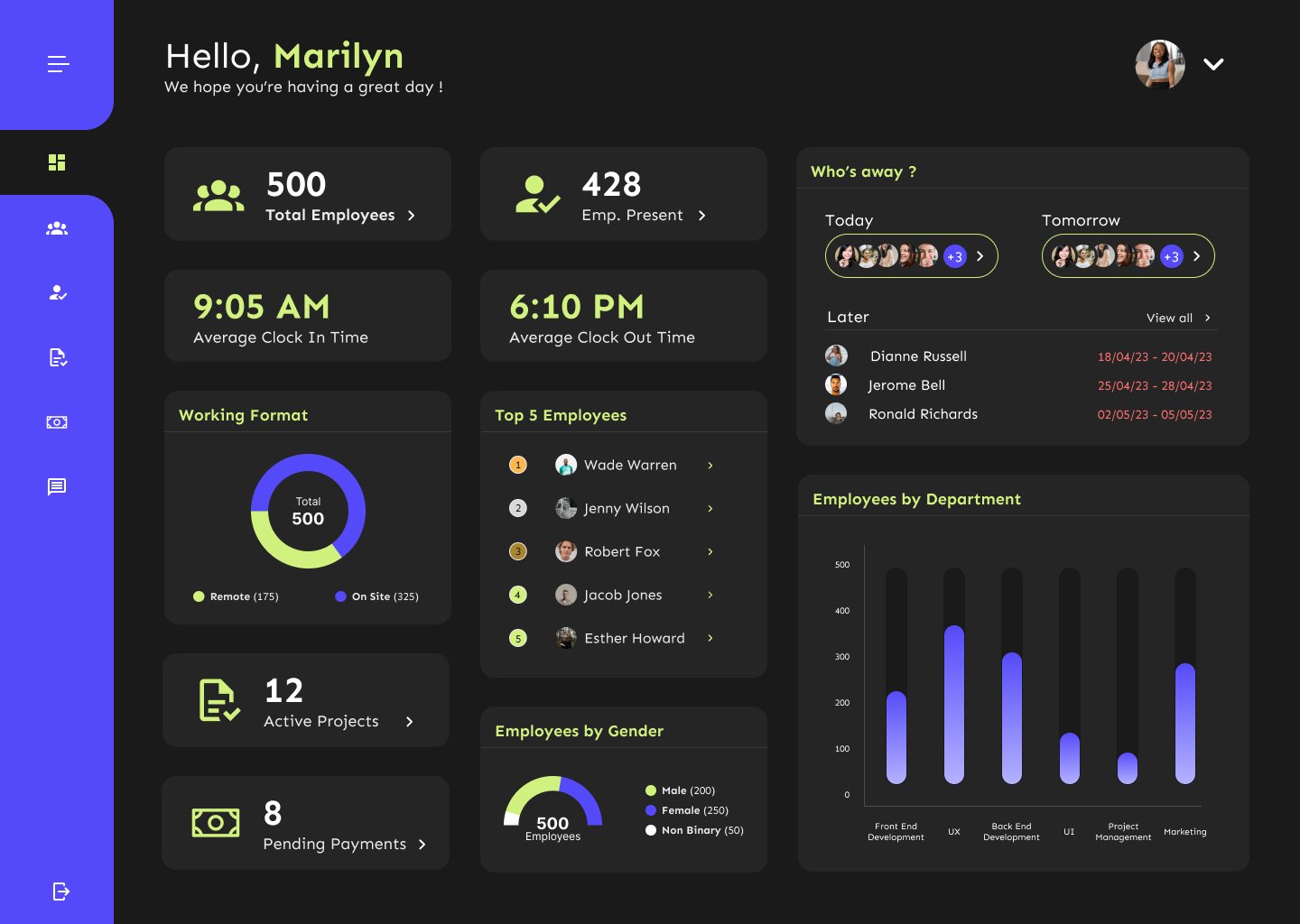The image size is (1300, 924).
Task: Switch to the Today away view
Action: 849,219
